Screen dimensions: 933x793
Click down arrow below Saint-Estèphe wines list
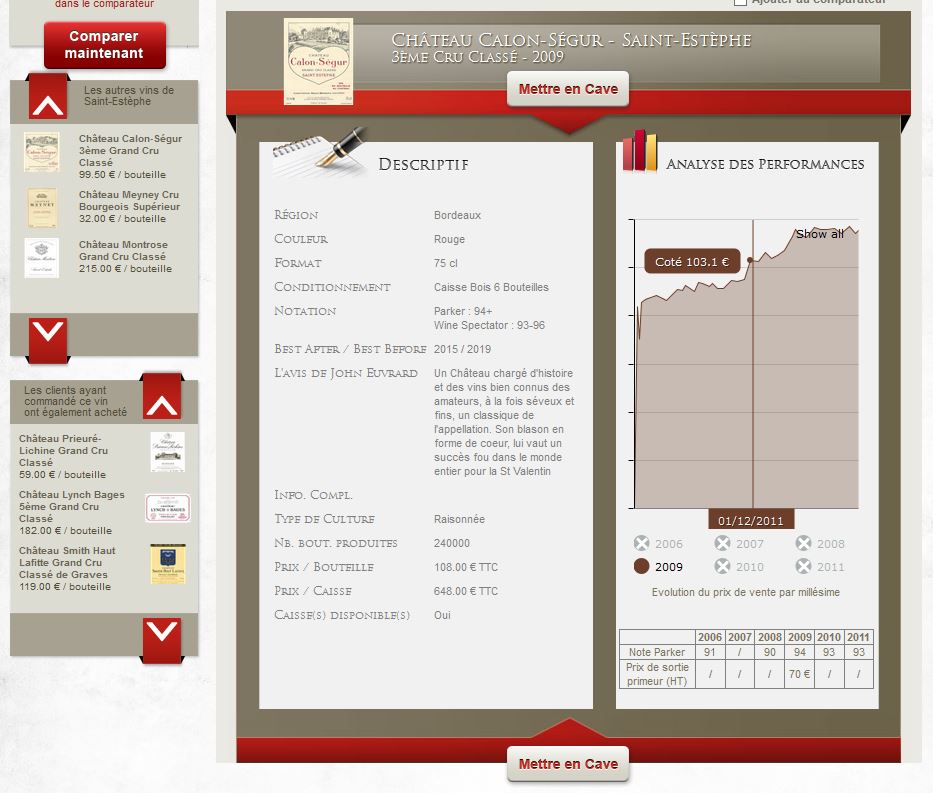coord(48,338)
